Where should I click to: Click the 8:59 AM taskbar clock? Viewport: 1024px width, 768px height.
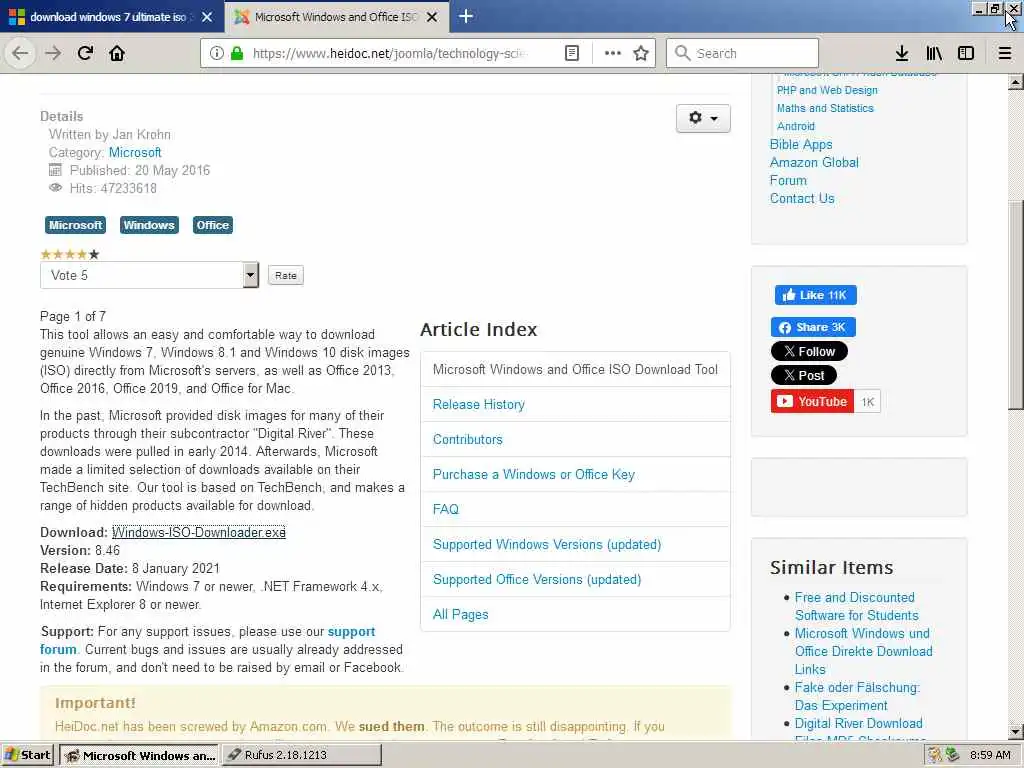coord(990,755)
